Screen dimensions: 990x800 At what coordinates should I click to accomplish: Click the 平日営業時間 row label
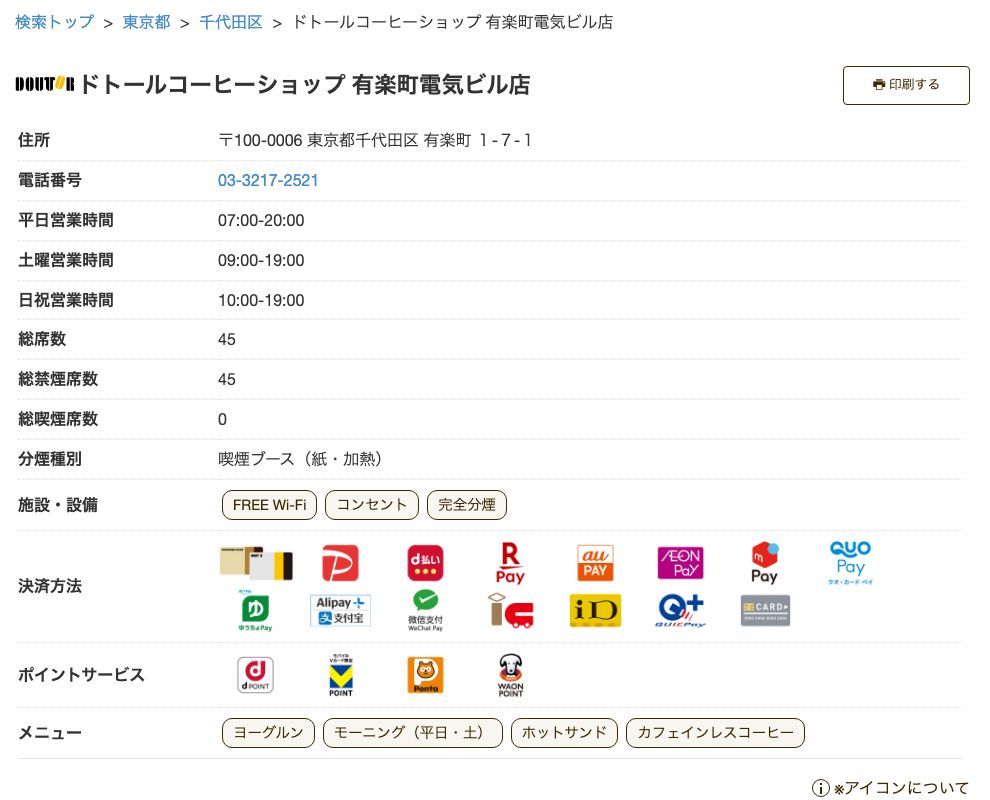[66, 220]
